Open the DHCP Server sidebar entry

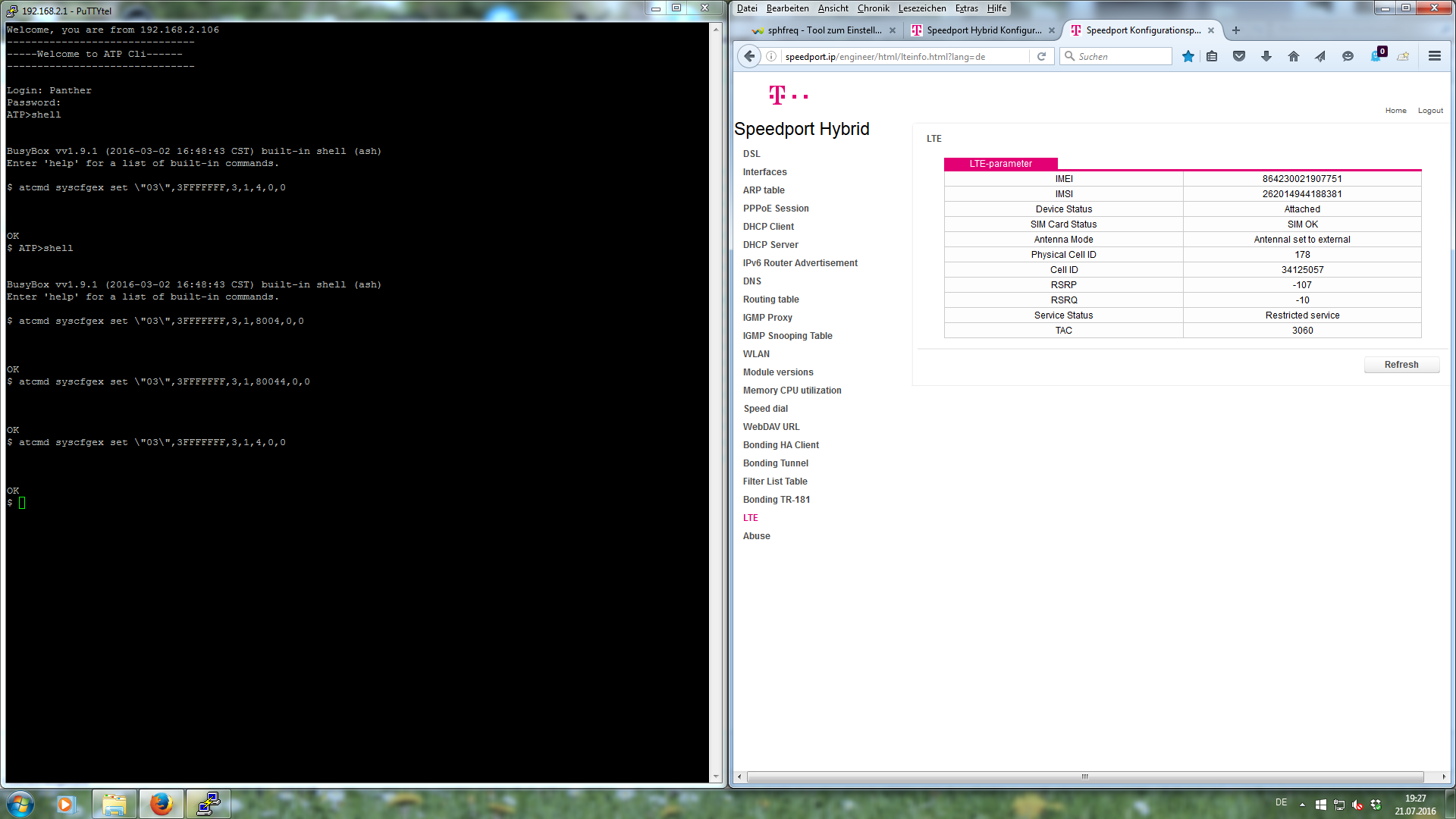[x=770, y=245]
